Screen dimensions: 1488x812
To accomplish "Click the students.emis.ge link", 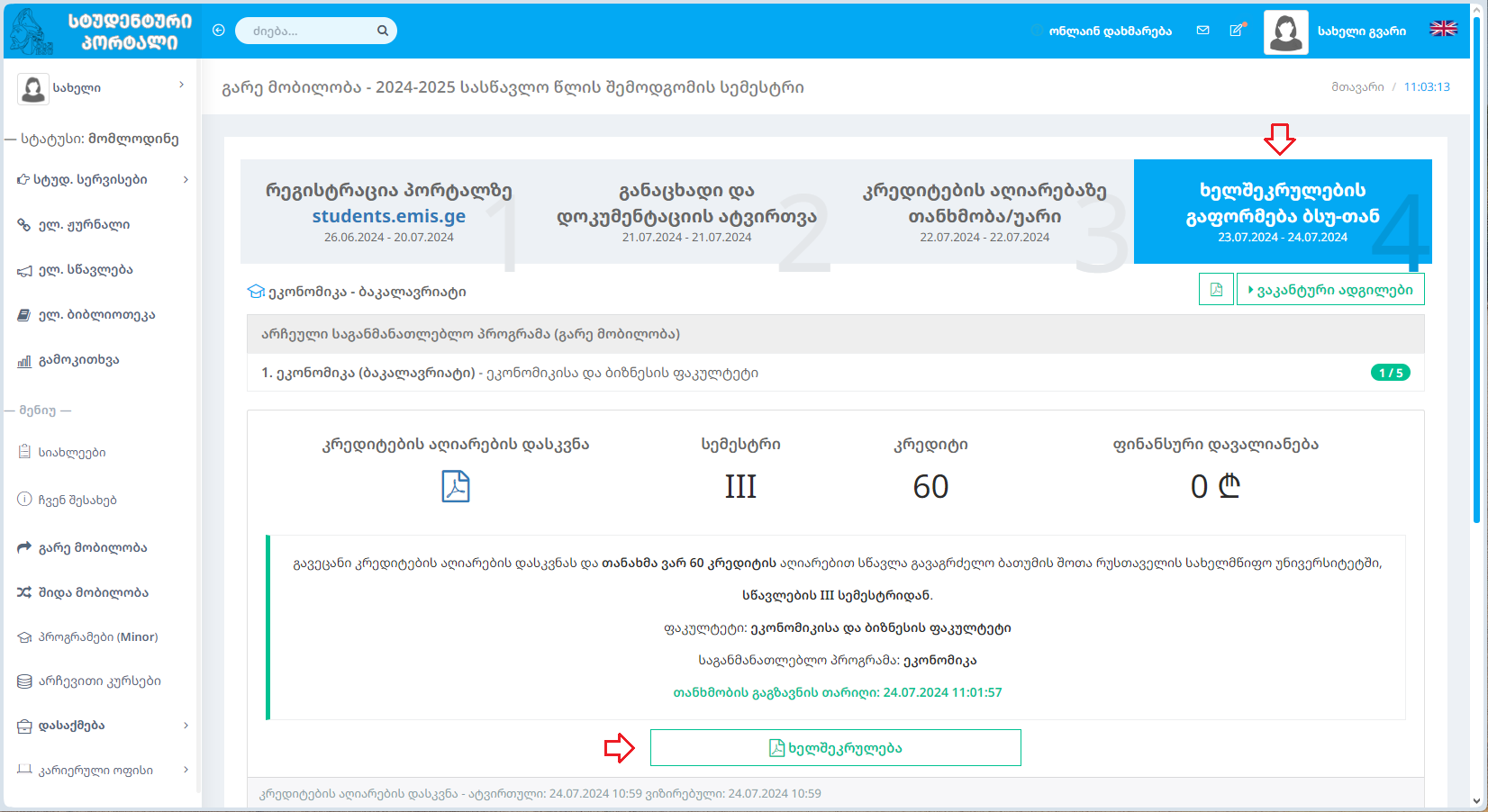I will [x=389, y=216].
